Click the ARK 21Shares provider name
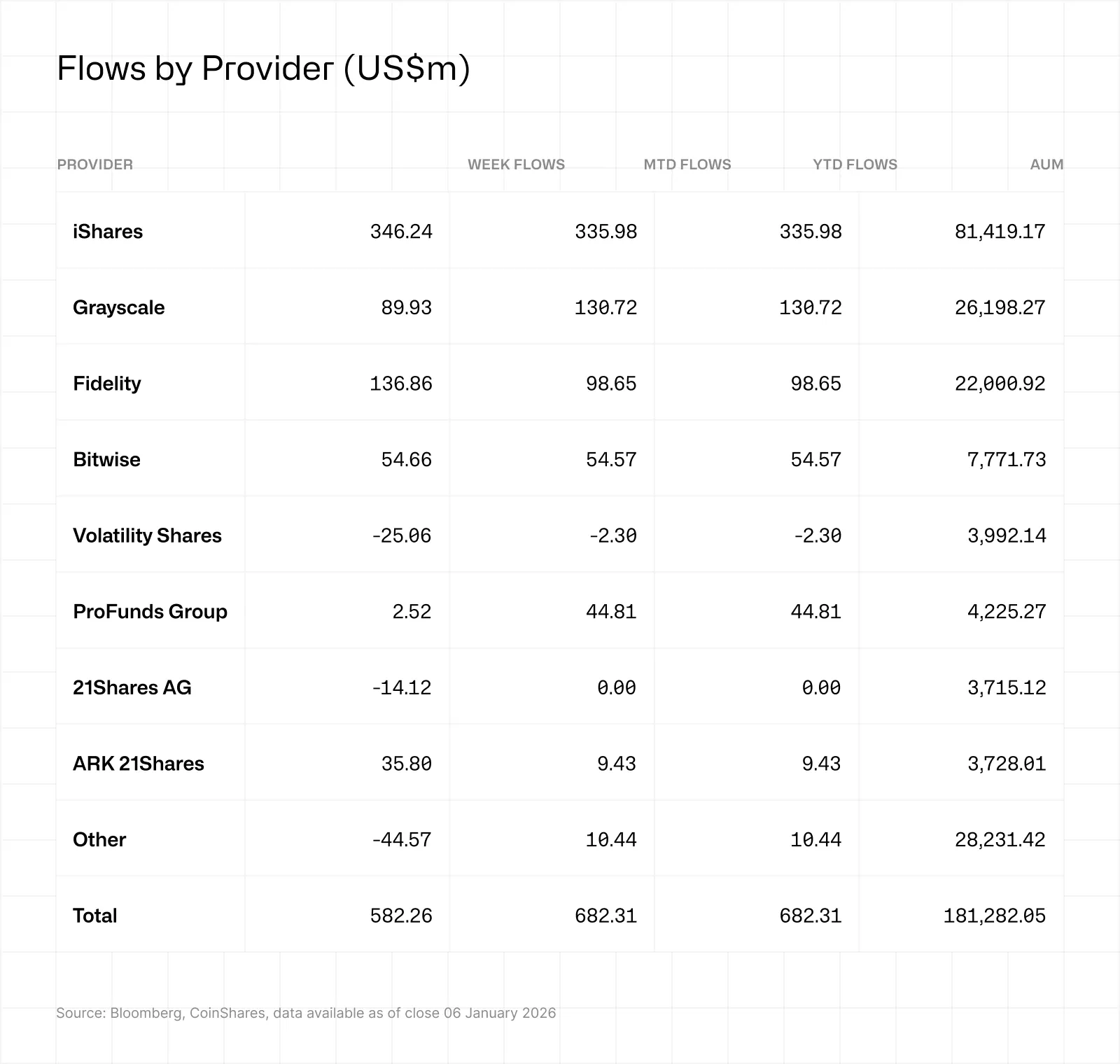The height and width of the screenshot is (1064, 1120). click(139, 764)
